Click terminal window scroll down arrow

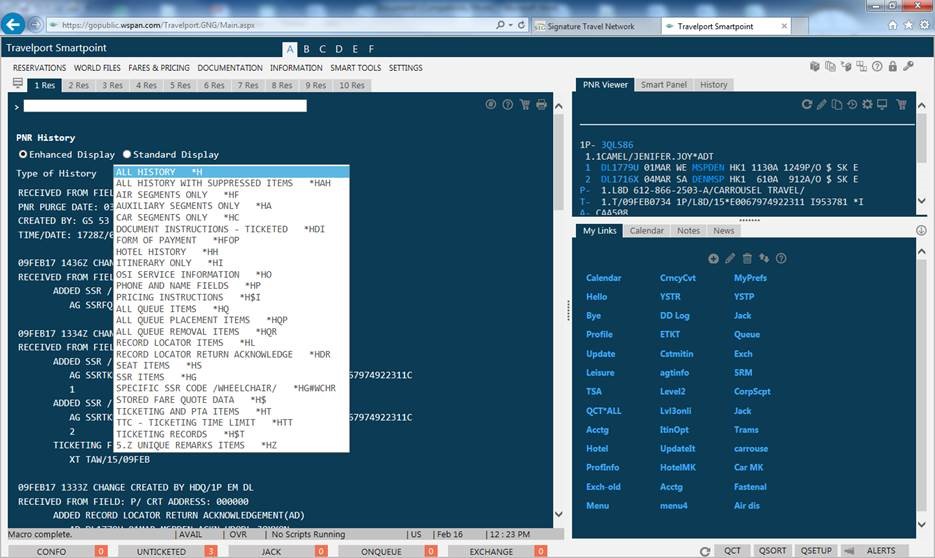[558, 514]
